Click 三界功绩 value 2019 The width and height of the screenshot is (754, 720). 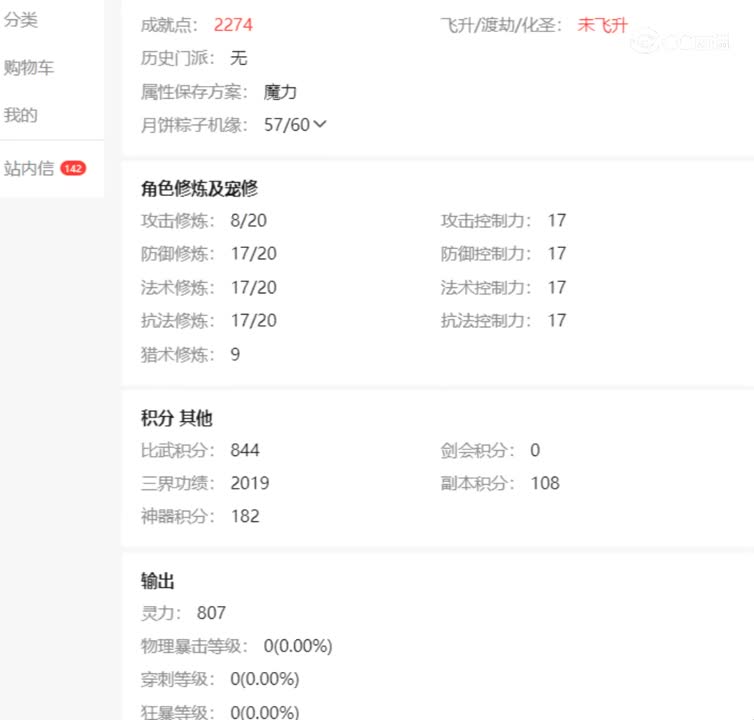[250, 483]
